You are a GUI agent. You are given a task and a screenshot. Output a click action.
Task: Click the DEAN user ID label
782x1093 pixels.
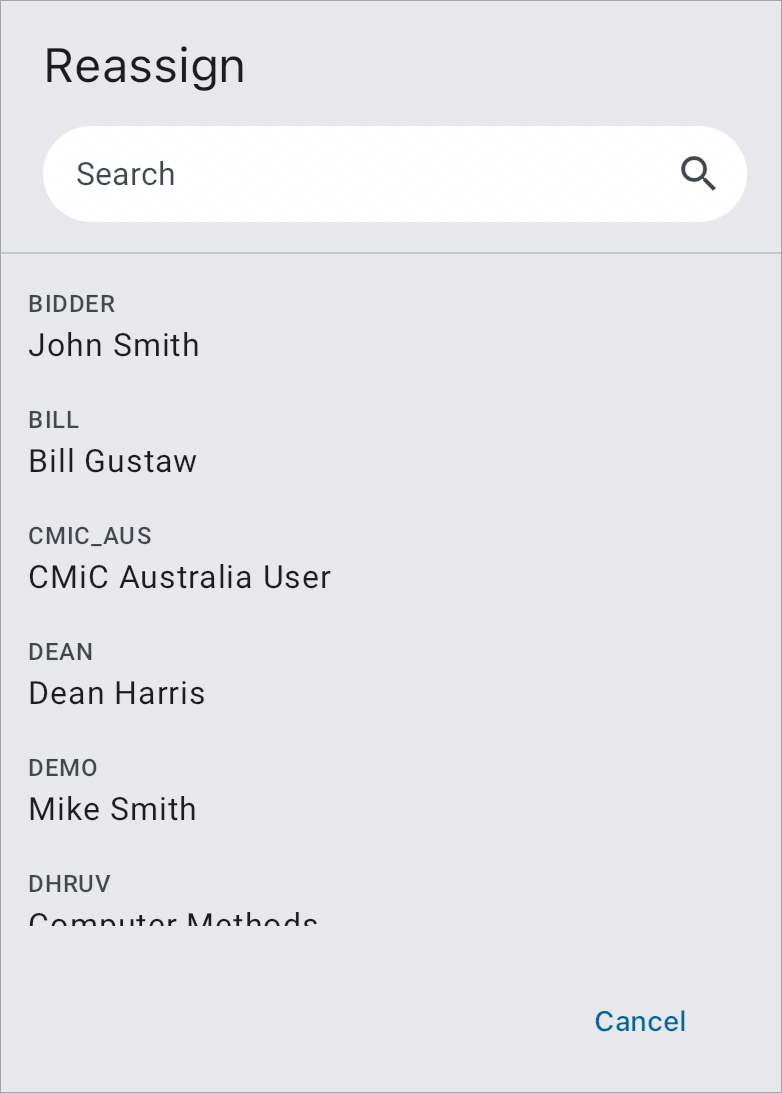(61, 652)
